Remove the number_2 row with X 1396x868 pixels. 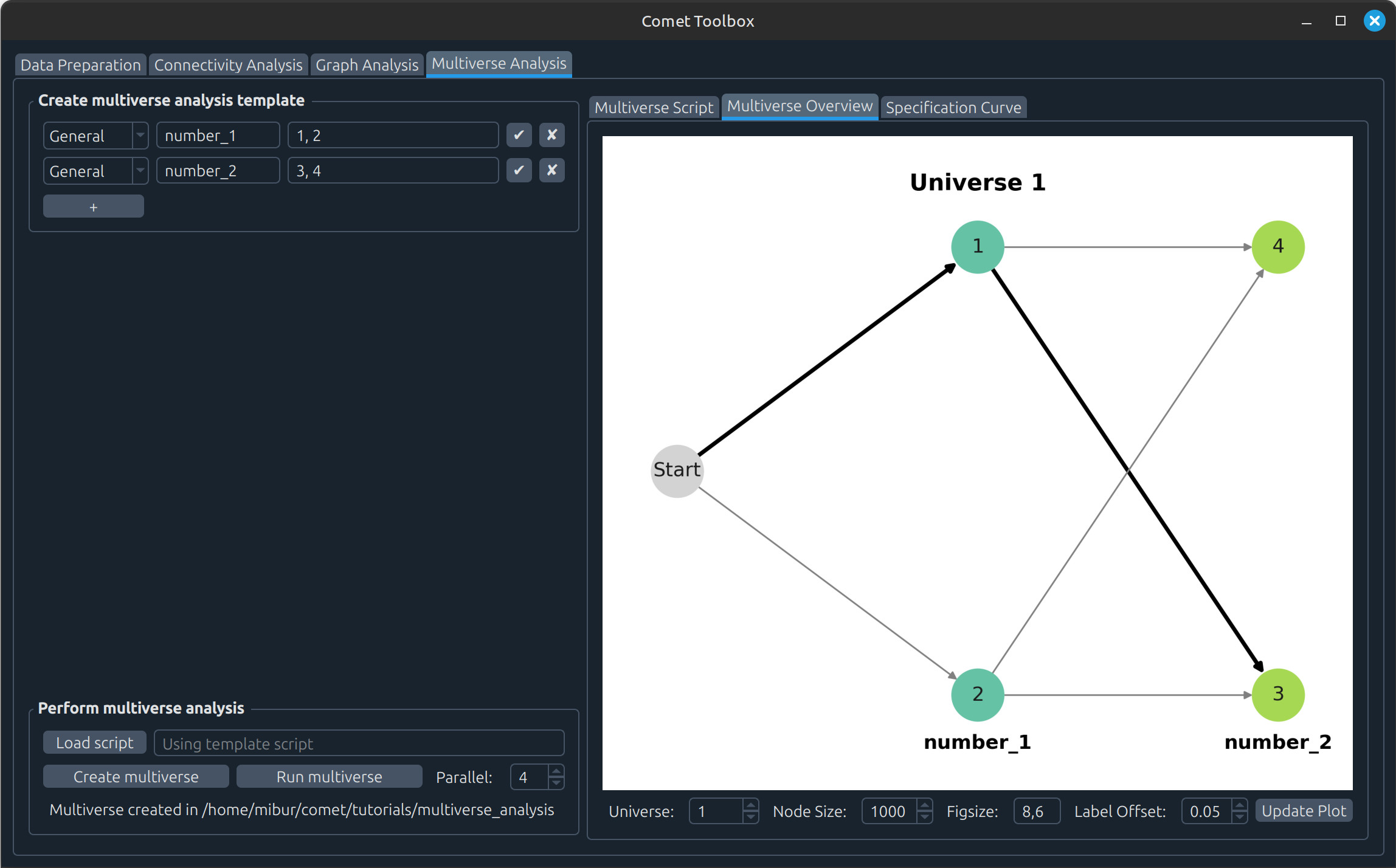click(551, 170)
